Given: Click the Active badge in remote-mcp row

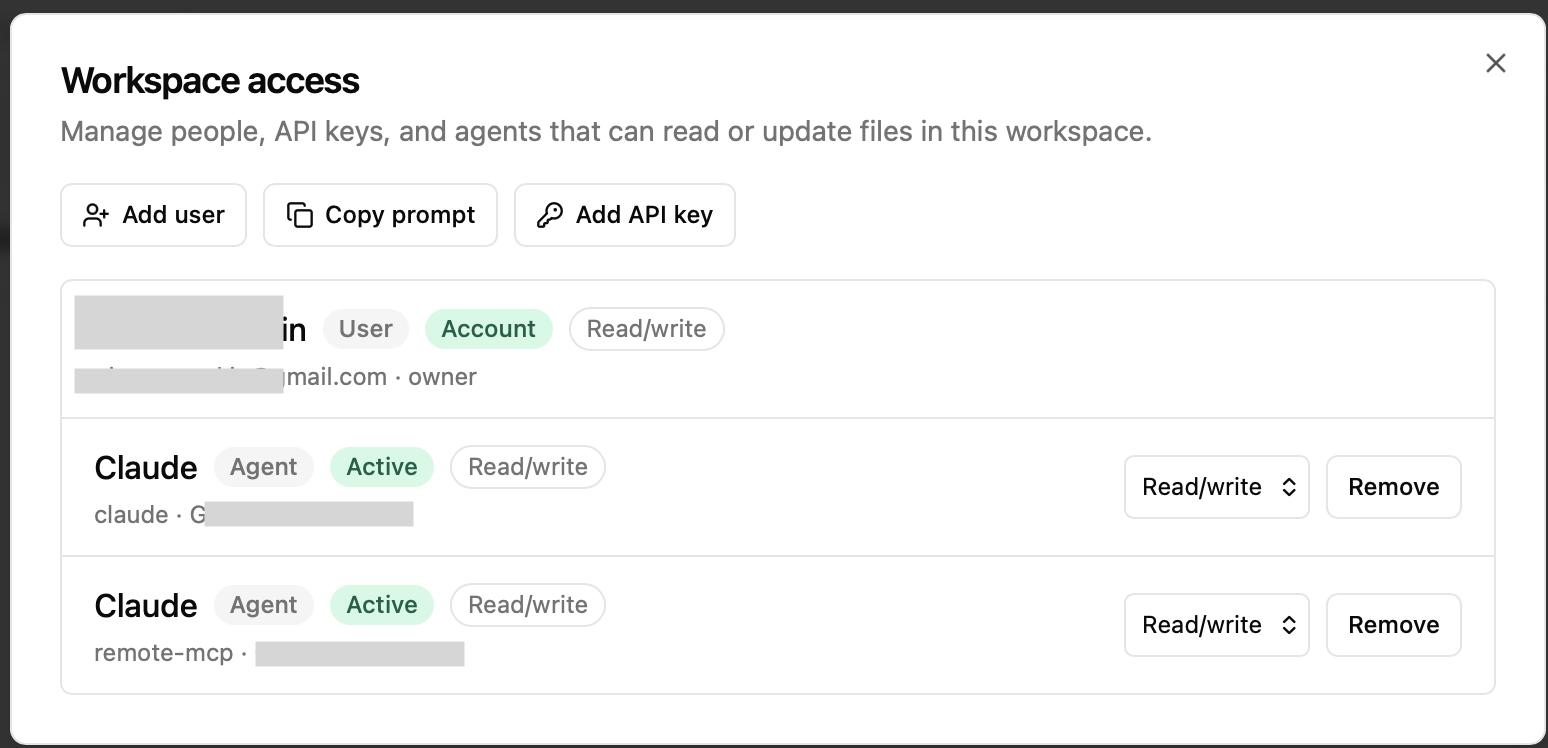Looking at the screenshot, I should (x=381, y=605).
